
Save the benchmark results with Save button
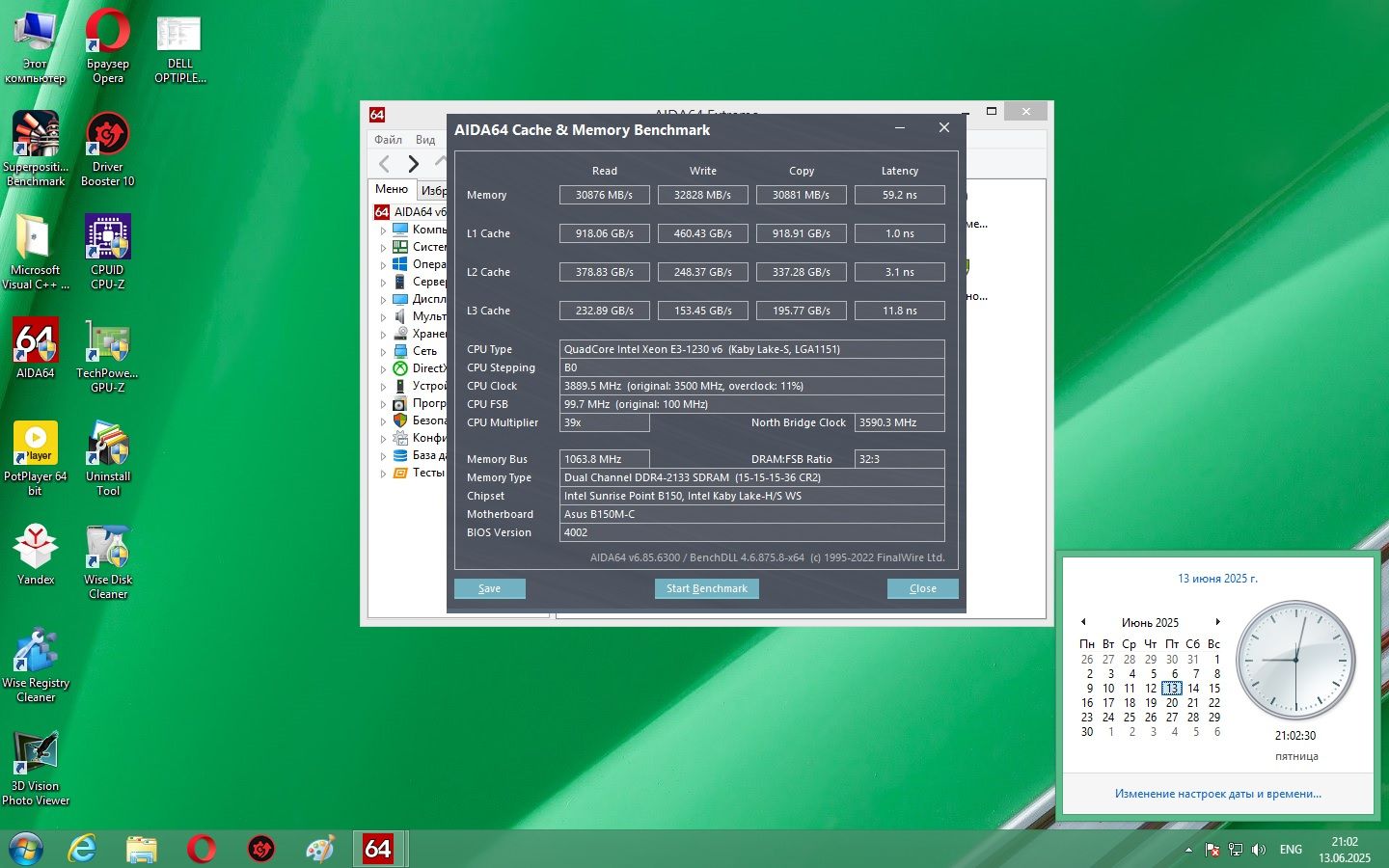pos(490,588)
